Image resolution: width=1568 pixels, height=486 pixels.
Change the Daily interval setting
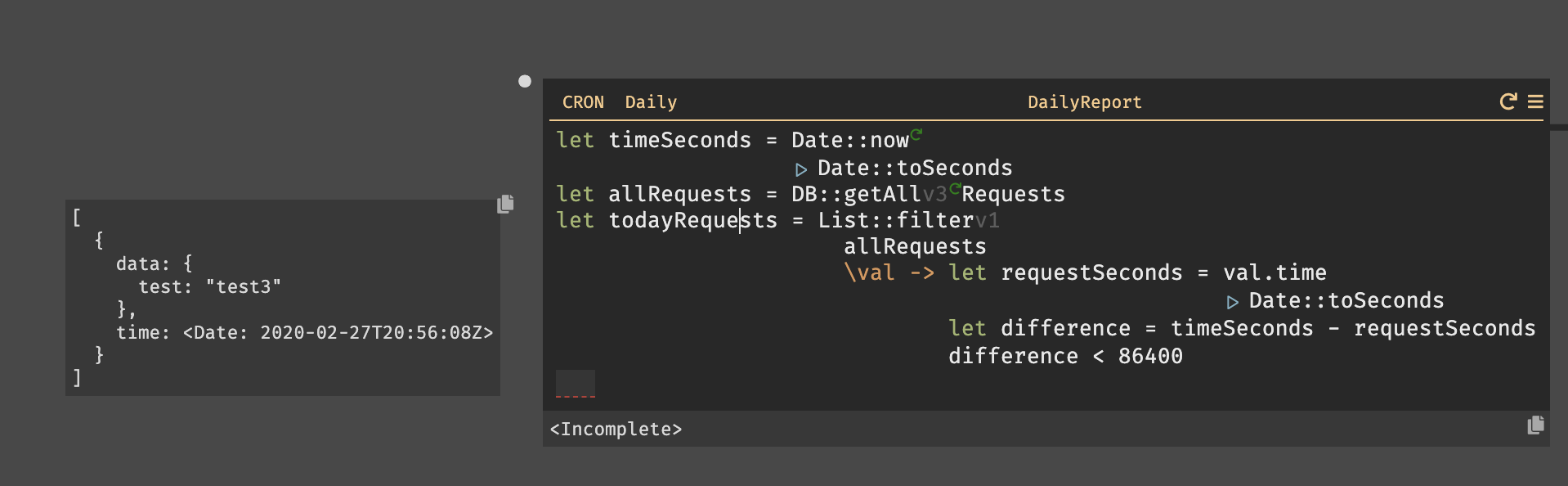click(651, 102)
